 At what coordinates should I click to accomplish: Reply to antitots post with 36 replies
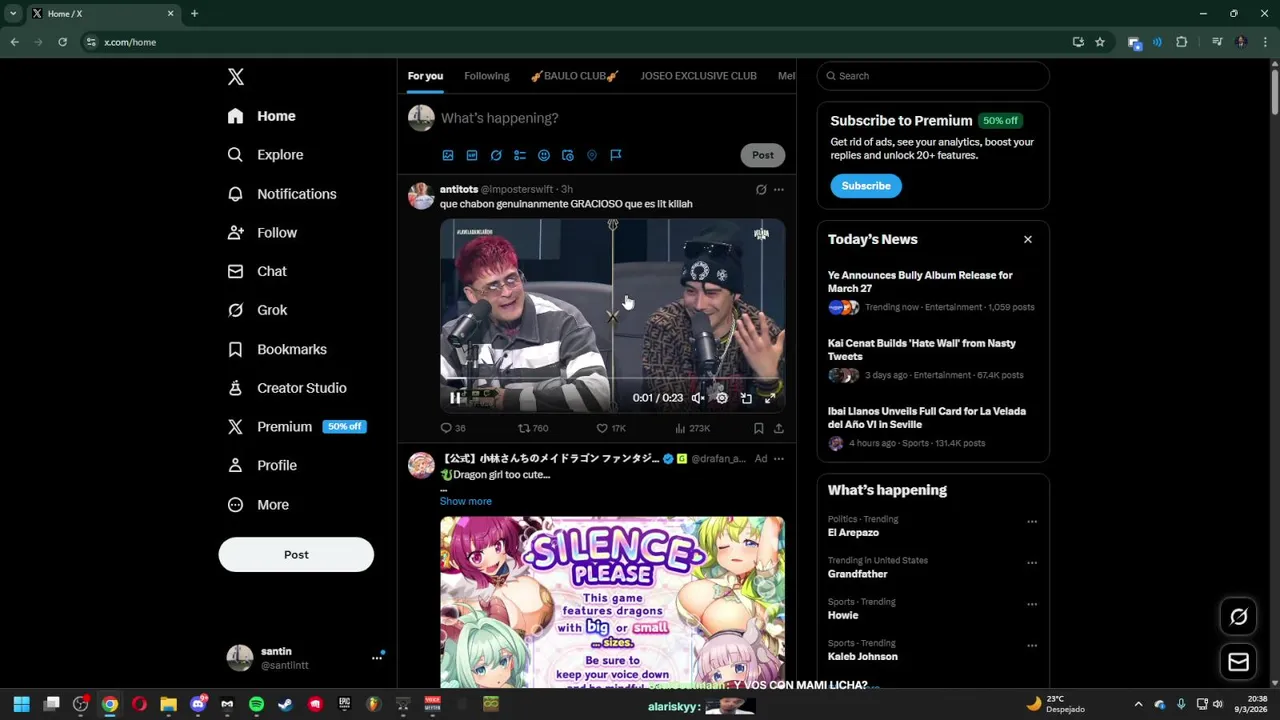[x=453, y=428]
